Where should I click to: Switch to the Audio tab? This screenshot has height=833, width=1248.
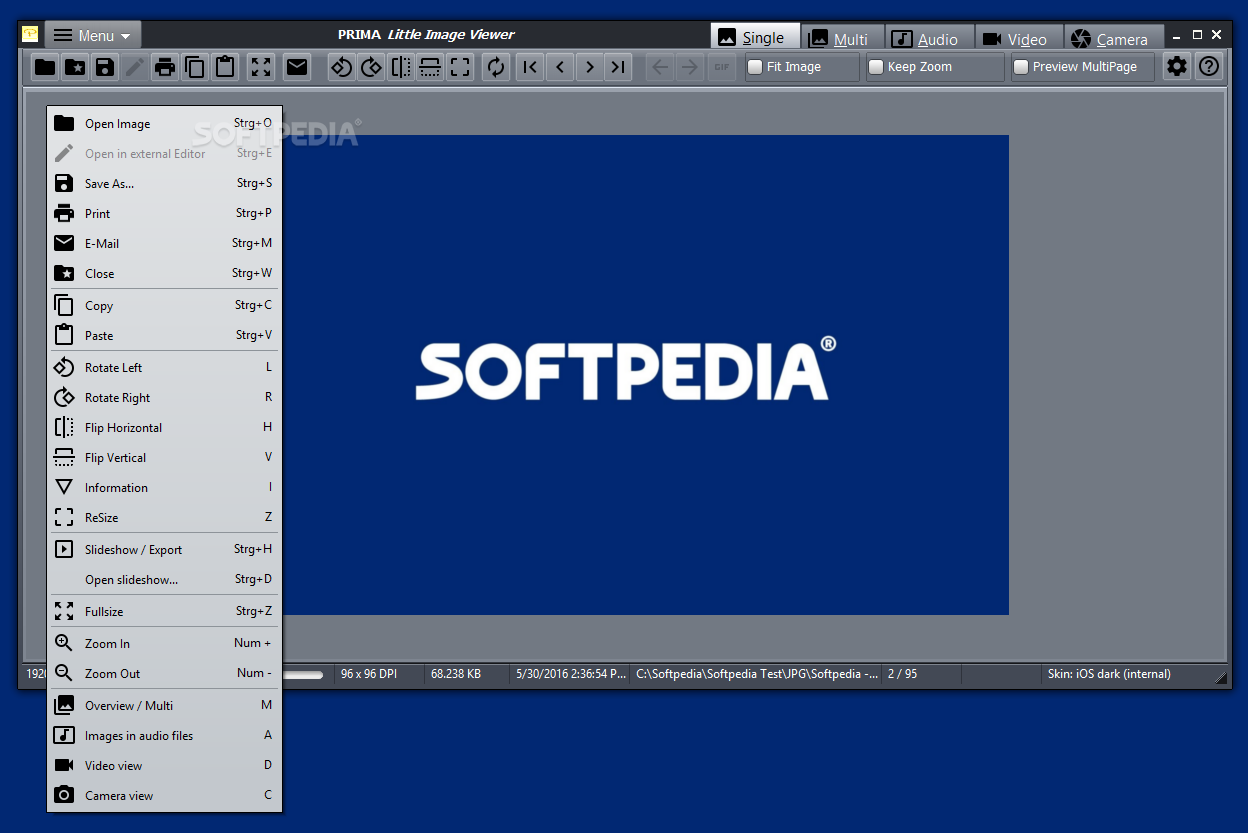pos(929,38)
